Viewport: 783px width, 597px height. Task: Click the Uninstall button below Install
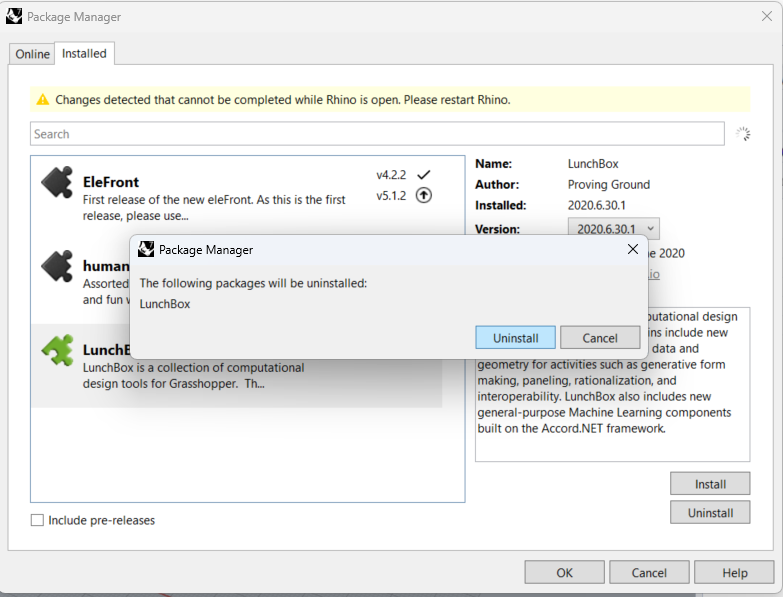710,513
